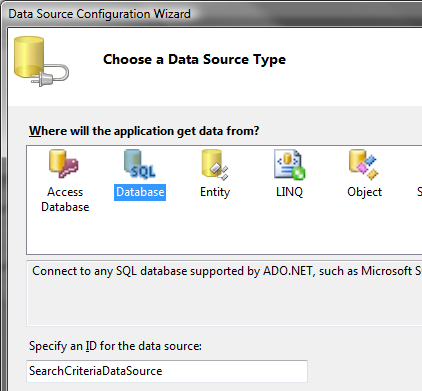Choose the SQL Database cylinder icon
422x391 pixels.
(139, 164)
